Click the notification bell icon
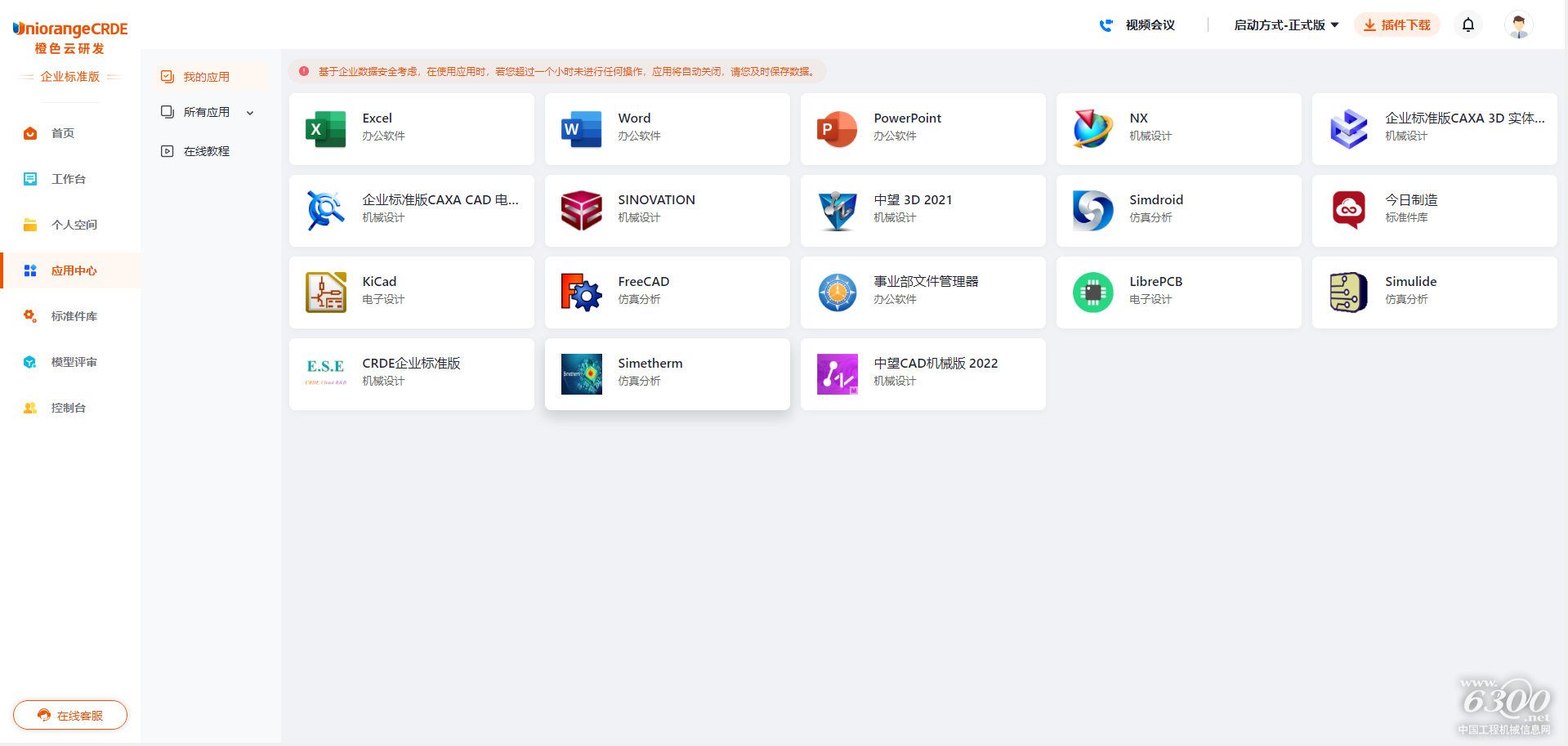 (x=1467, y=25)
